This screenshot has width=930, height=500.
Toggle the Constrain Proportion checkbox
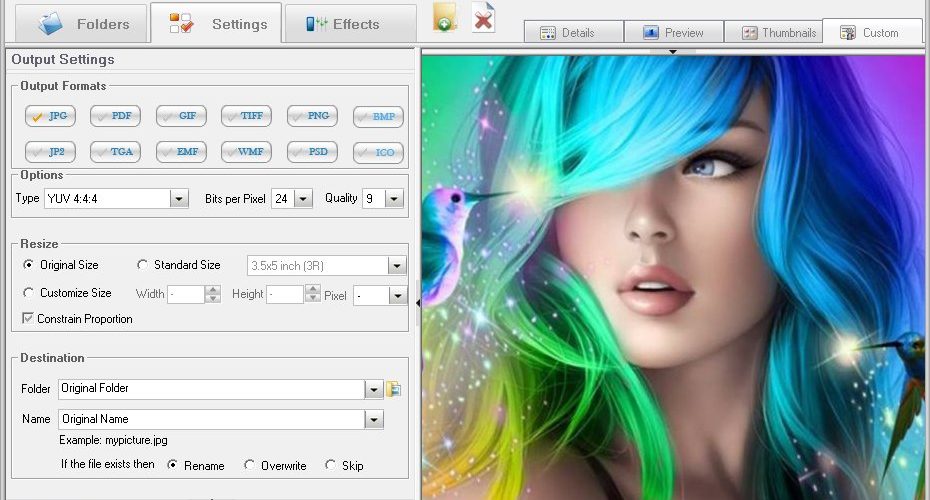click(x=27, y=319)
